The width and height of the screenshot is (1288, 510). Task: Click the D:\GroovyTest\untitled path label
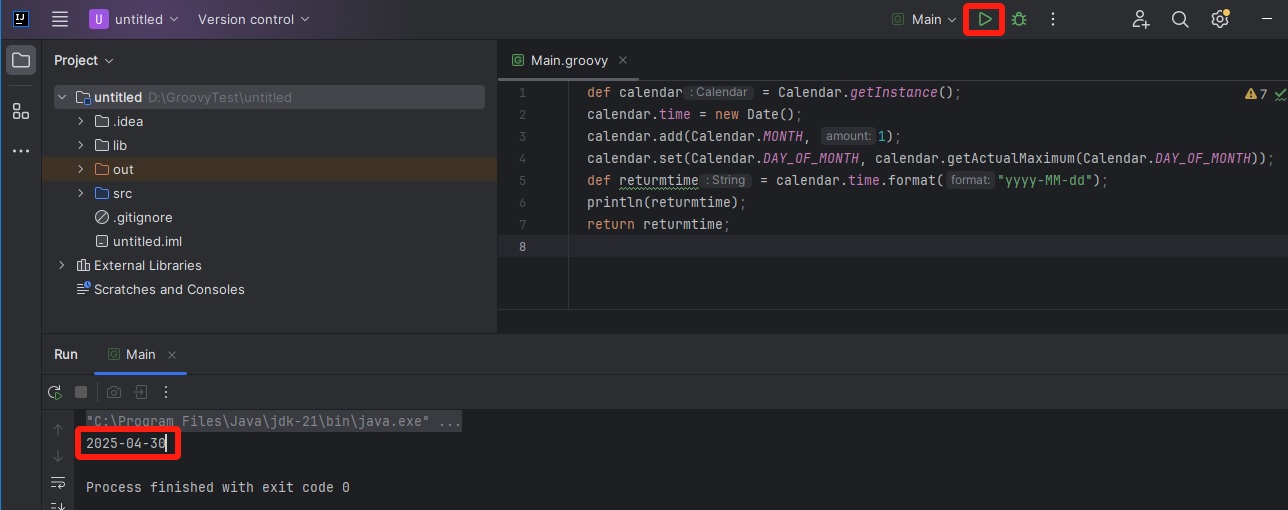click(220, 97)
